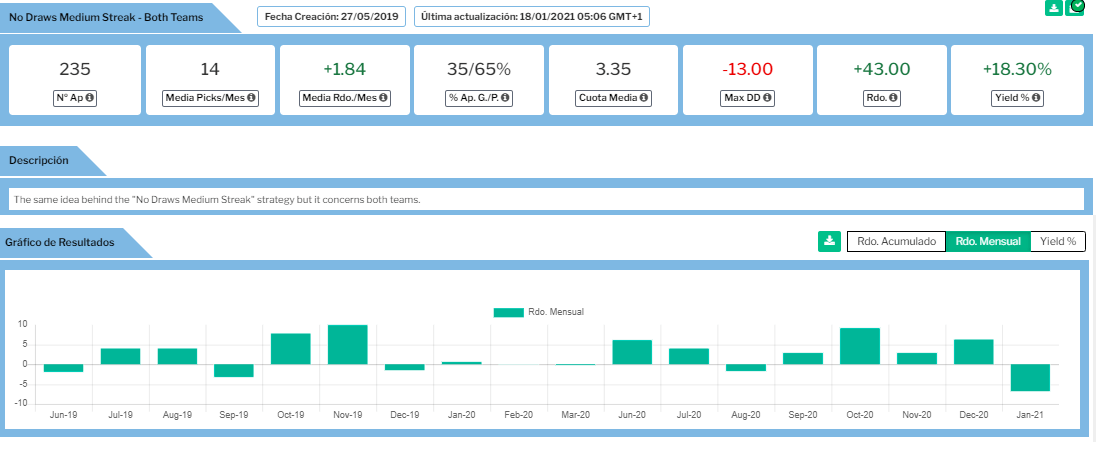Download the results chart via green icon
The image size is (1096, 452).
coord(829,241)
